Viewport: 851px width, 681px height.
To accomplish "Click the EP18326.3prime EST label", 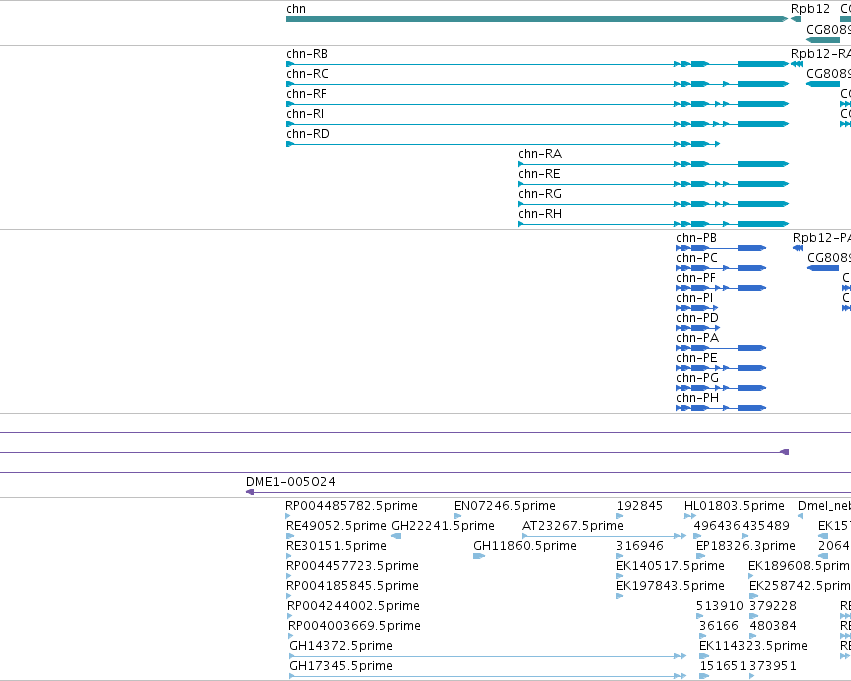I will pos(746,546).
